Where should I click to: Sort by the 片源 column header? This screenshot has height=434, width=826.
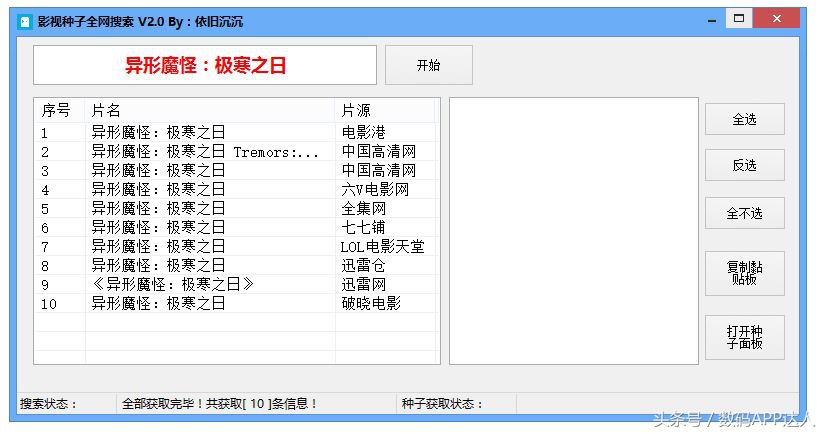pyautogui.click(x=385, y=110)
